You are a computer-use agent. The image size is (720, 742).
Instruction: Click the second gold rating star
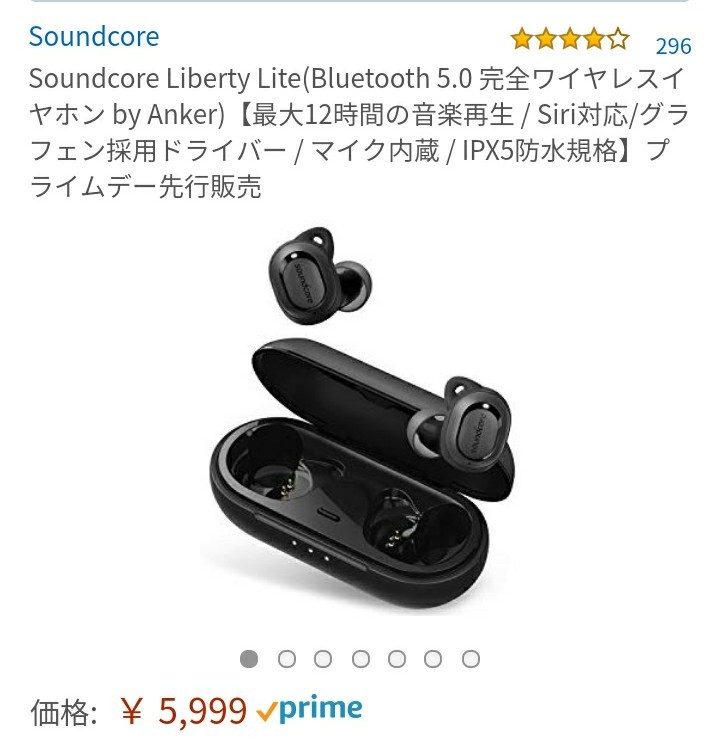(x=546, y=39)
